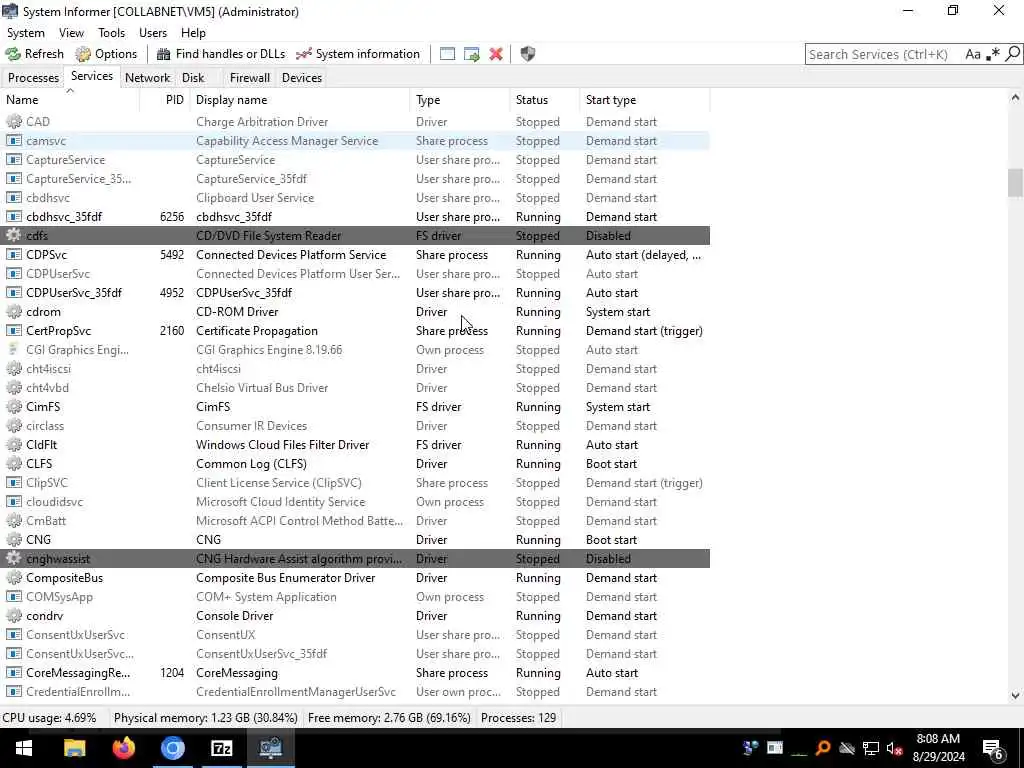Click the Refresh toolbar button
This screenshot has height=768, width=1024.
[35, 54]
